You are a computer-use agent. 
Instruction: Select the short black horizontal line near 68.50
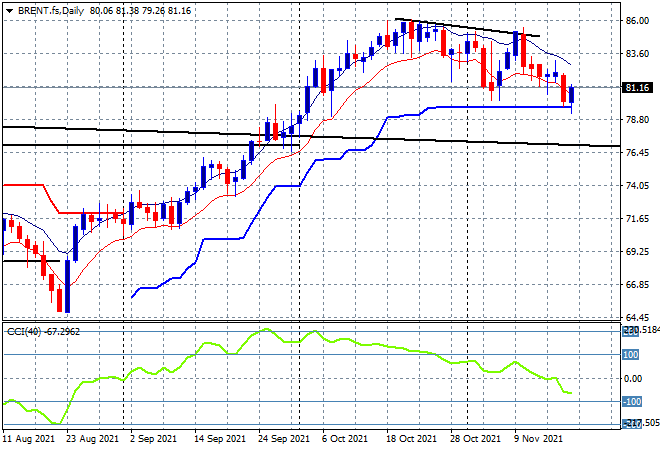[31, 261]
